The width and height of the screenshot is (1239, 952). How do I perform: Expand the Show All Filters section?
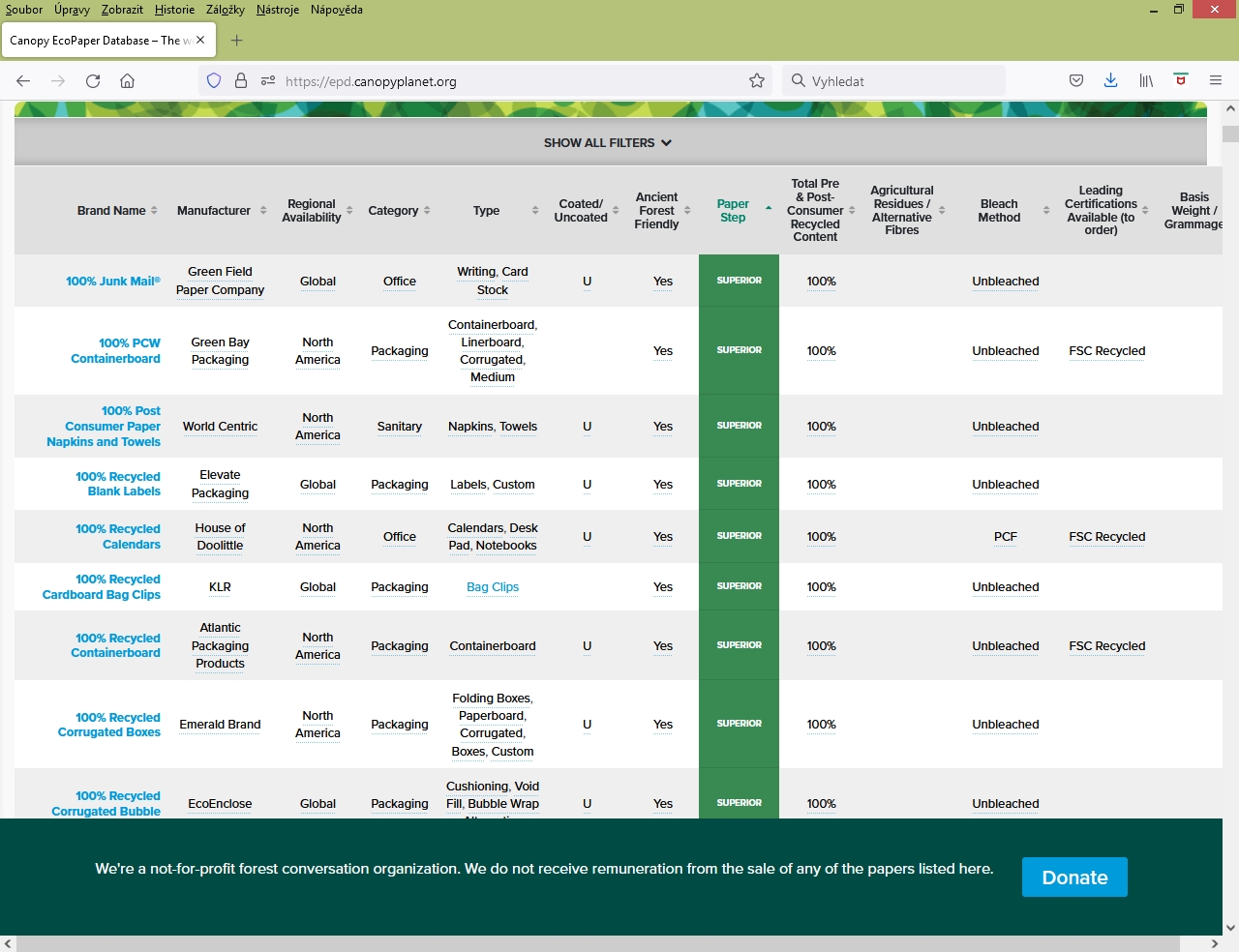(608, 143)
